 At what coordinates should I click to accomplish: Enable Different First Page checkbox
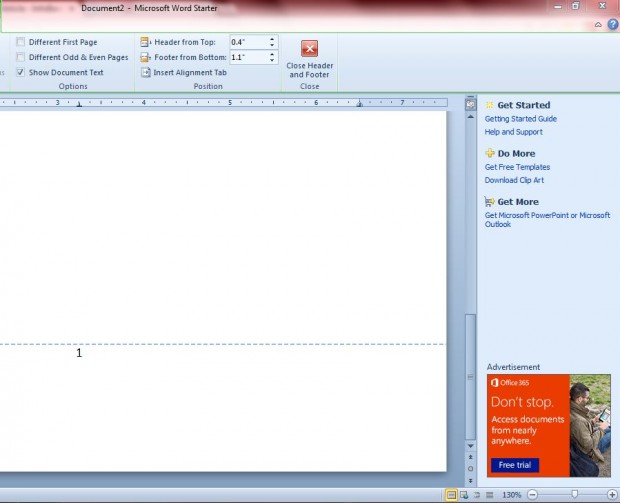coord(21,42)
